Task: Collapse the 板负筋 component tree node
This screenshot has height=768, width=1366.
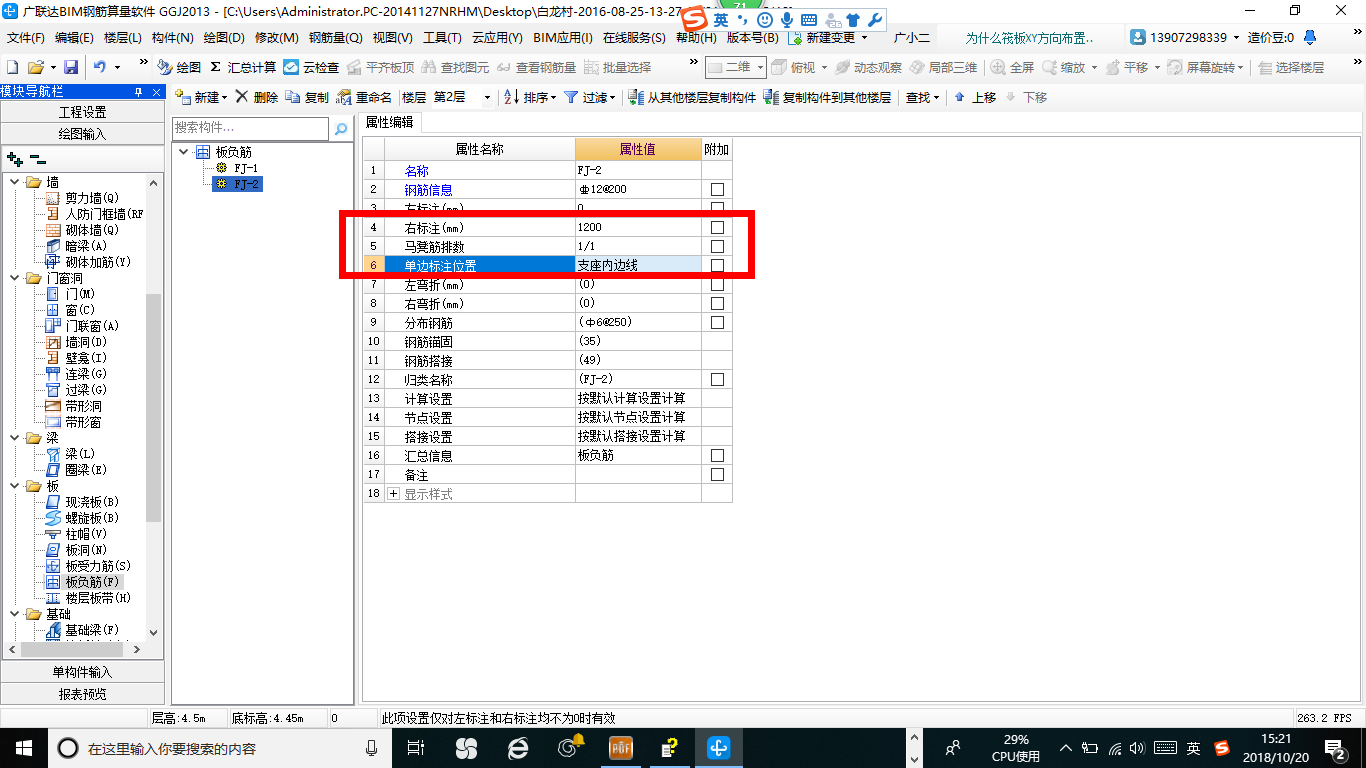Action: coord(185,152)
